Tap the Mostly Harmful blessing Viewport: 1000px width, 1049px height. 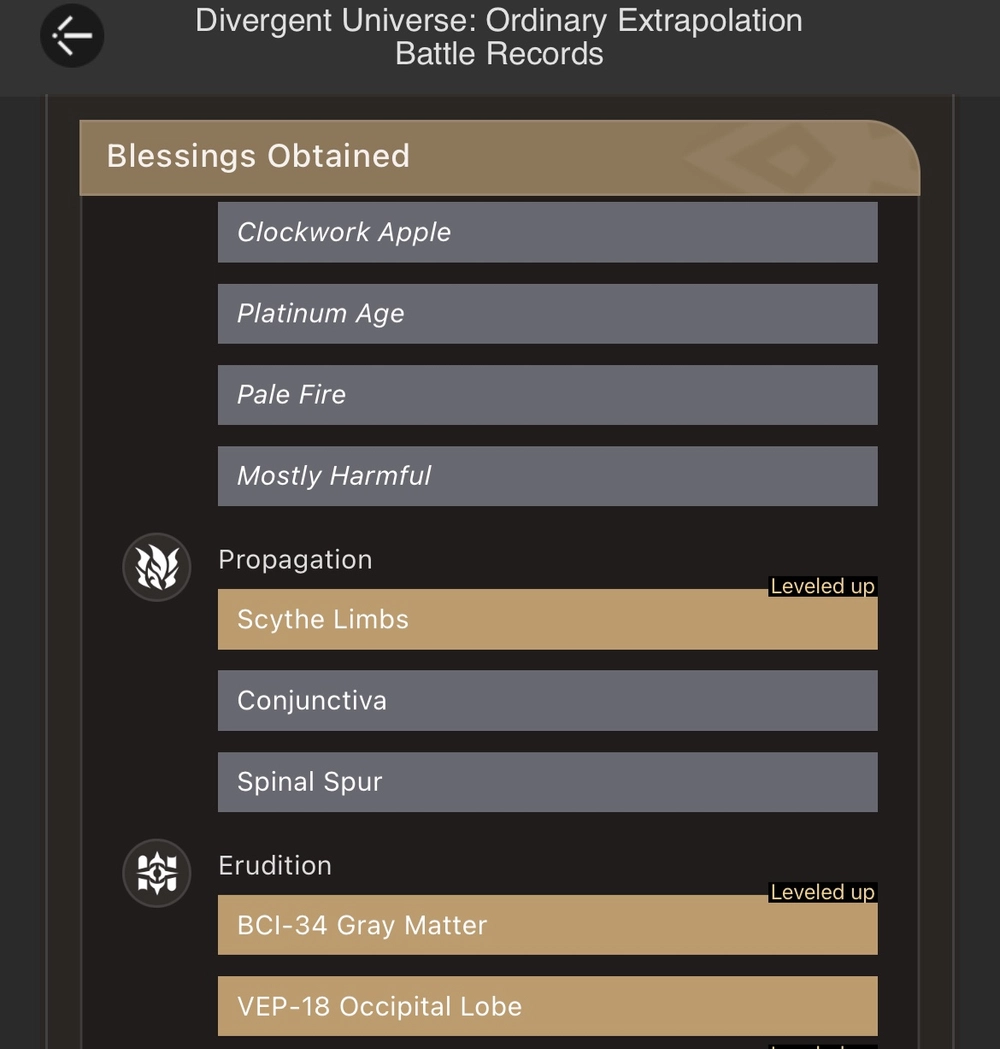tap(547, 476)
